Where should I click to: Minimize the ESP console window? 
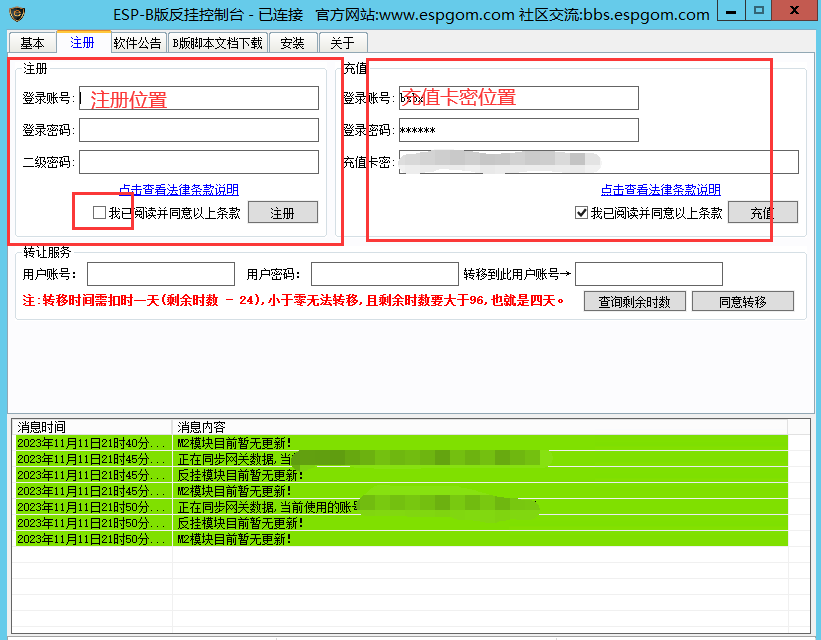point(731,10)
